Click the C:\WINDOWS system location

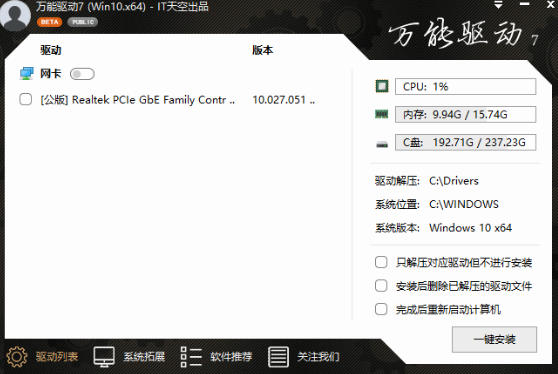(464, 204)
